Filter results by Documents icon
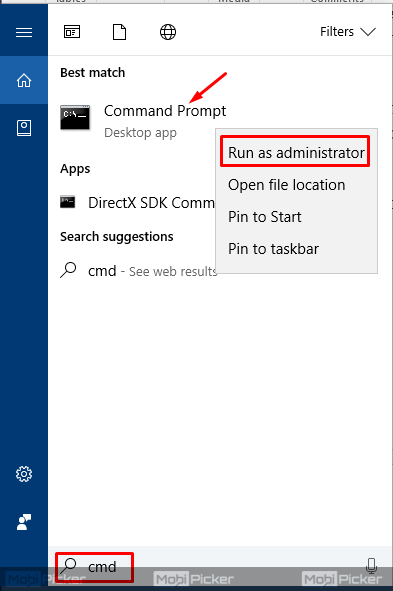The width and height of the screenshot is (393, 591). (x=119, y=32)
